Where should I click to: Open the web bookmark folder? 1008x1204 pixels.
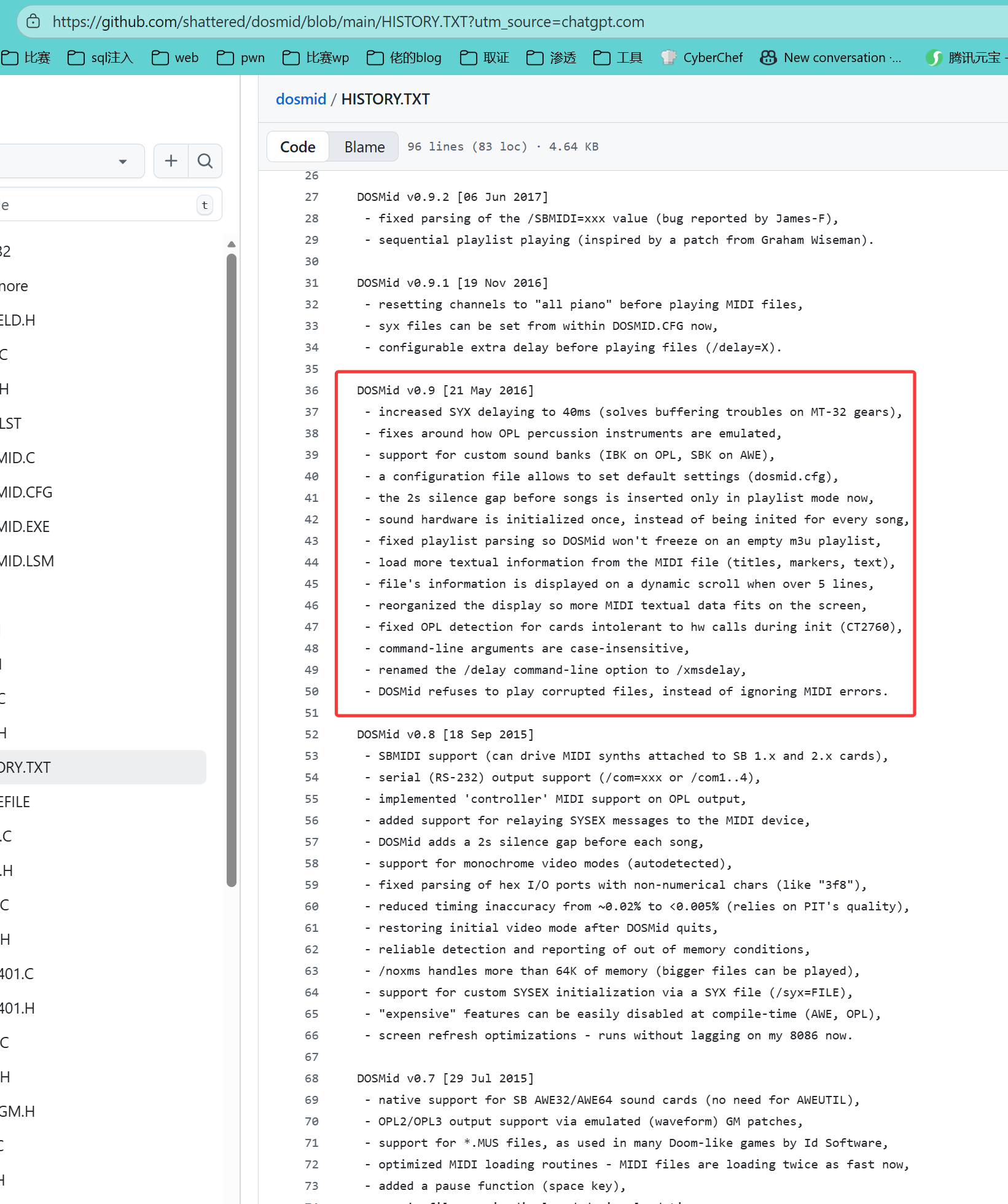(175, 58)
